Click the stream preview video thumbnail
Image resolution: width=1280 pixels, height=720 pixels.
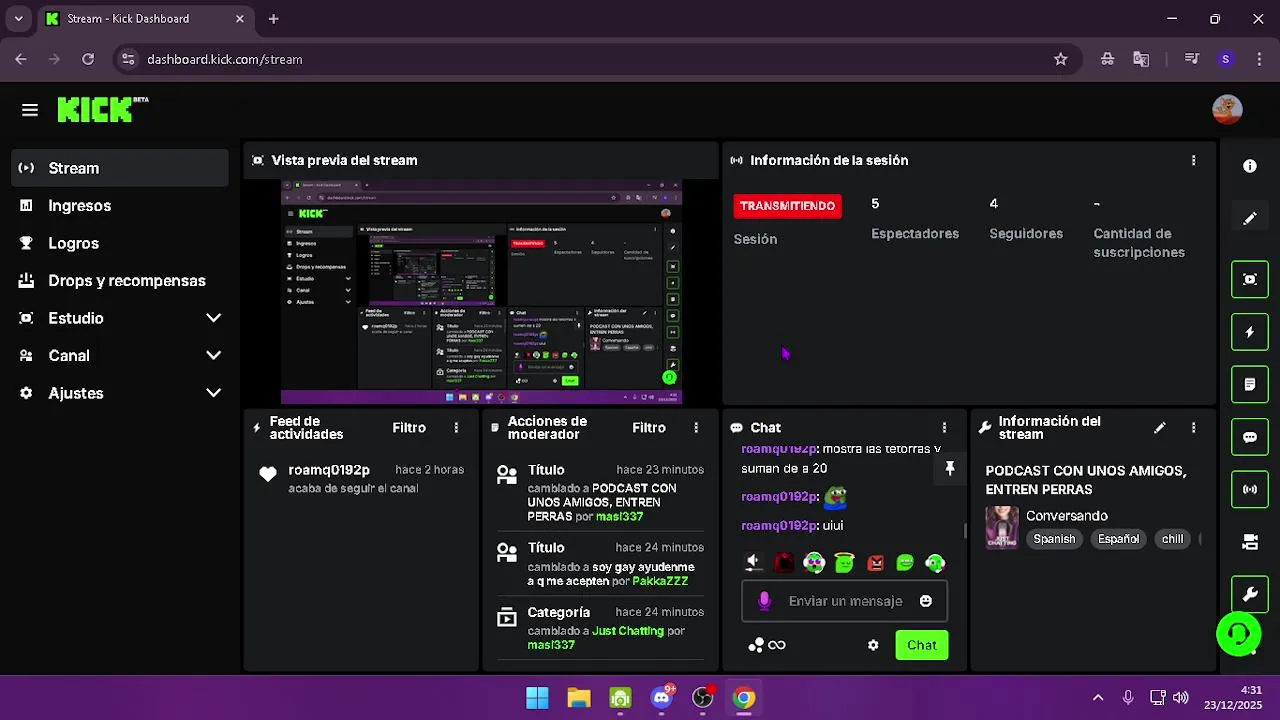(x=481, y=292)
